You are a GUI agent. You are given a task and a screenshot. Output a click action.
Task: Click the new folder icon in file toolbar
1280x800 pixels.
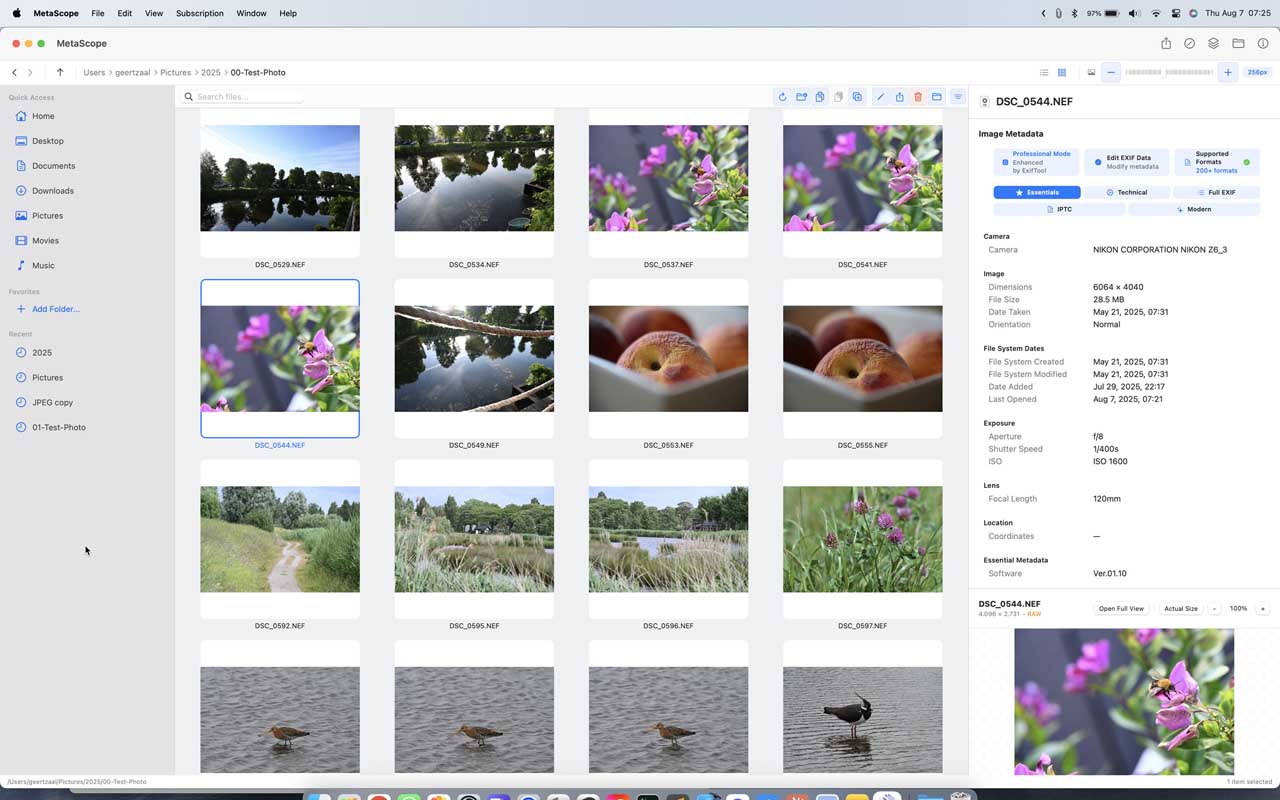[801, 97]
